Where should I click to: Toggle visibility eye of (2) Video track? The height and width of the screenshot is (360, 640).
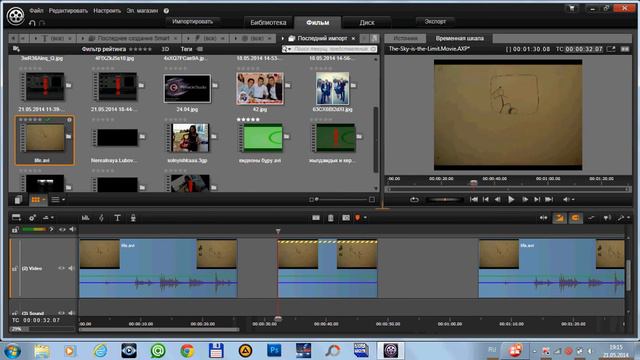point(62,268)
